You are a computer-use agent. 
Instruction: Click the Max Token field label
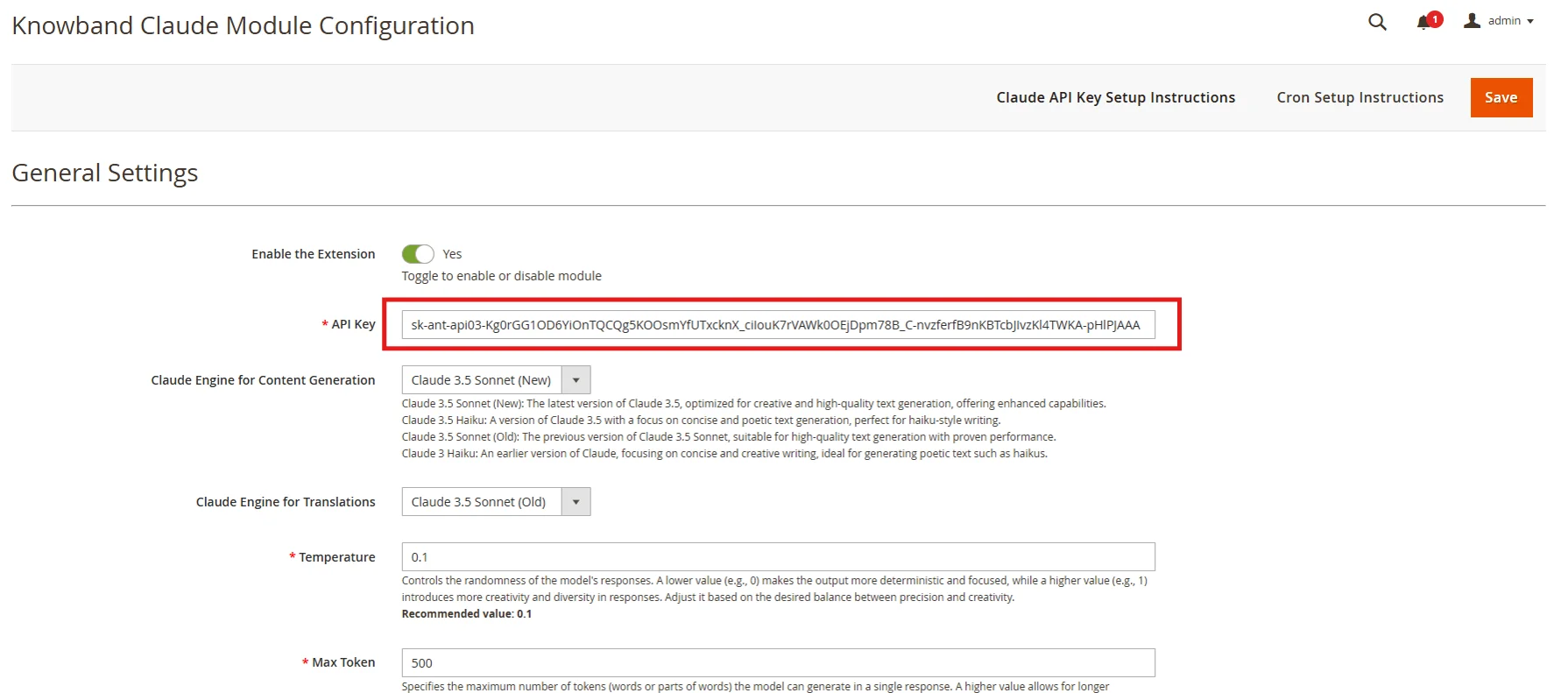point(343,662)
